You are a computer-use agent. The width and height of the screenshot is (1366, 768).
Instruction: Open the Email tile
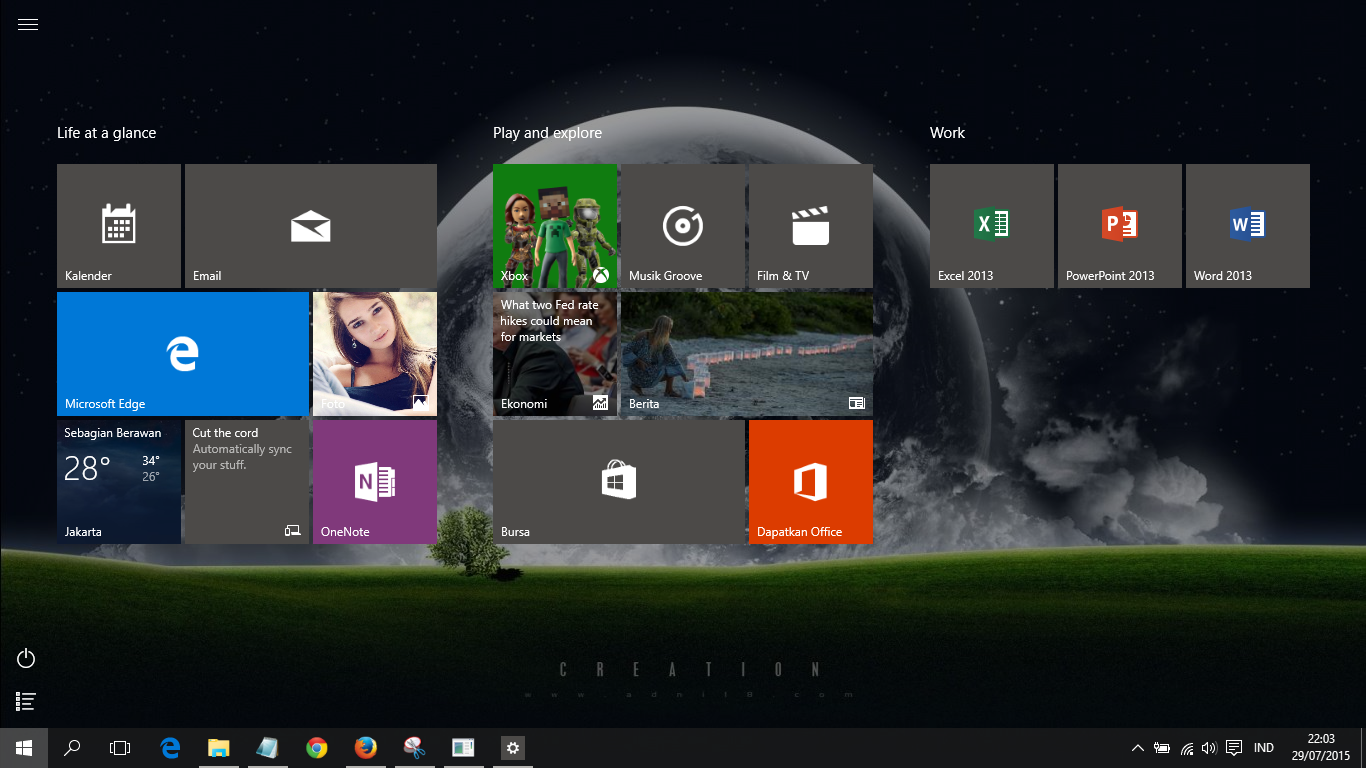coord(310,225)
